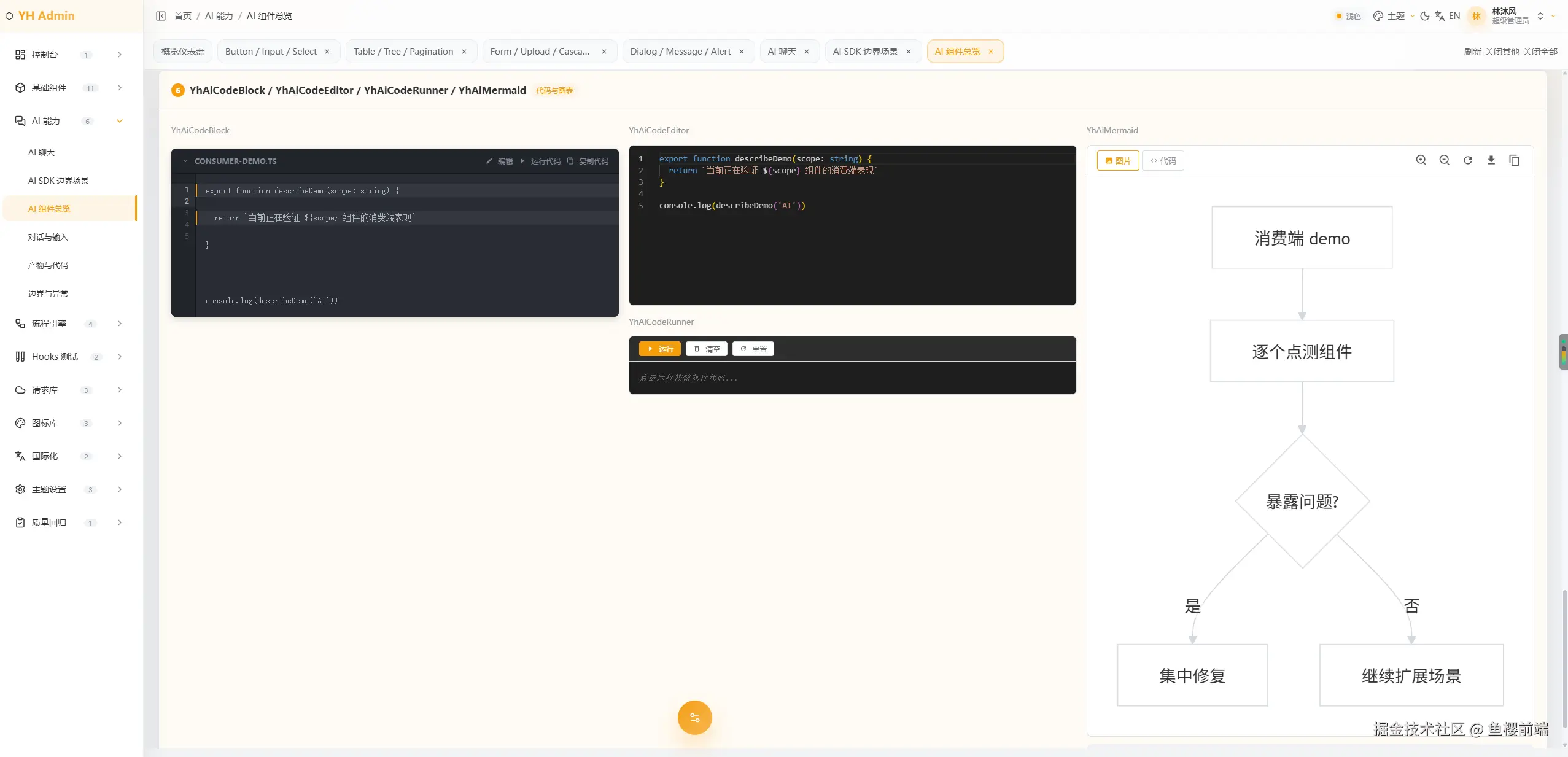The width and height of the screenshot is (1568, 757).
Task: Switch language using the translate icon
Action: pos(1440,16)
